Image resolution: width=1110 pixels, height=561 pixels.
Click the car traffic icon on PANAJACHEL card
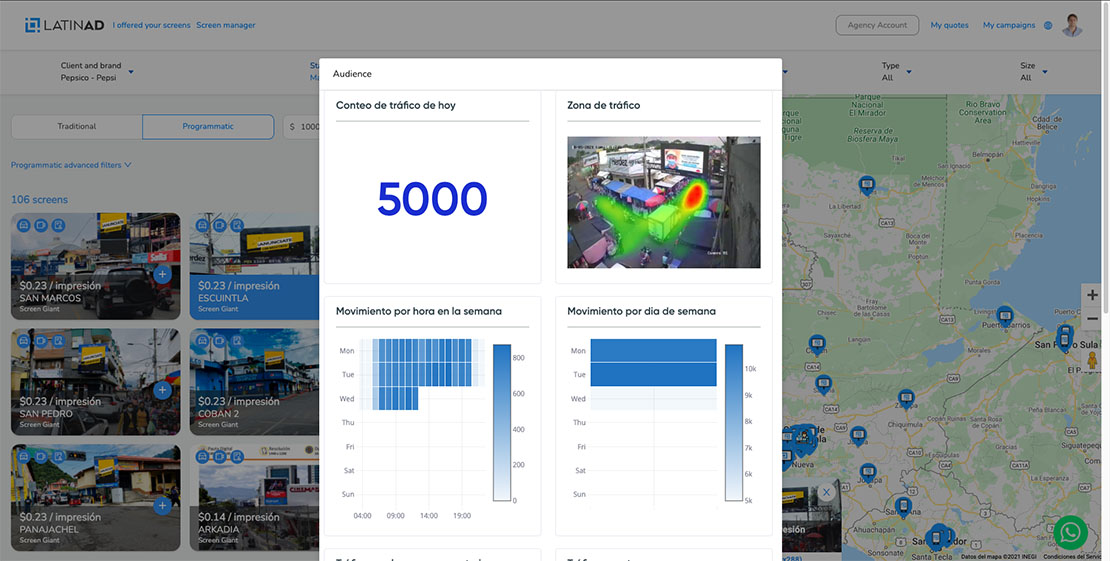(x=24, y=456)
